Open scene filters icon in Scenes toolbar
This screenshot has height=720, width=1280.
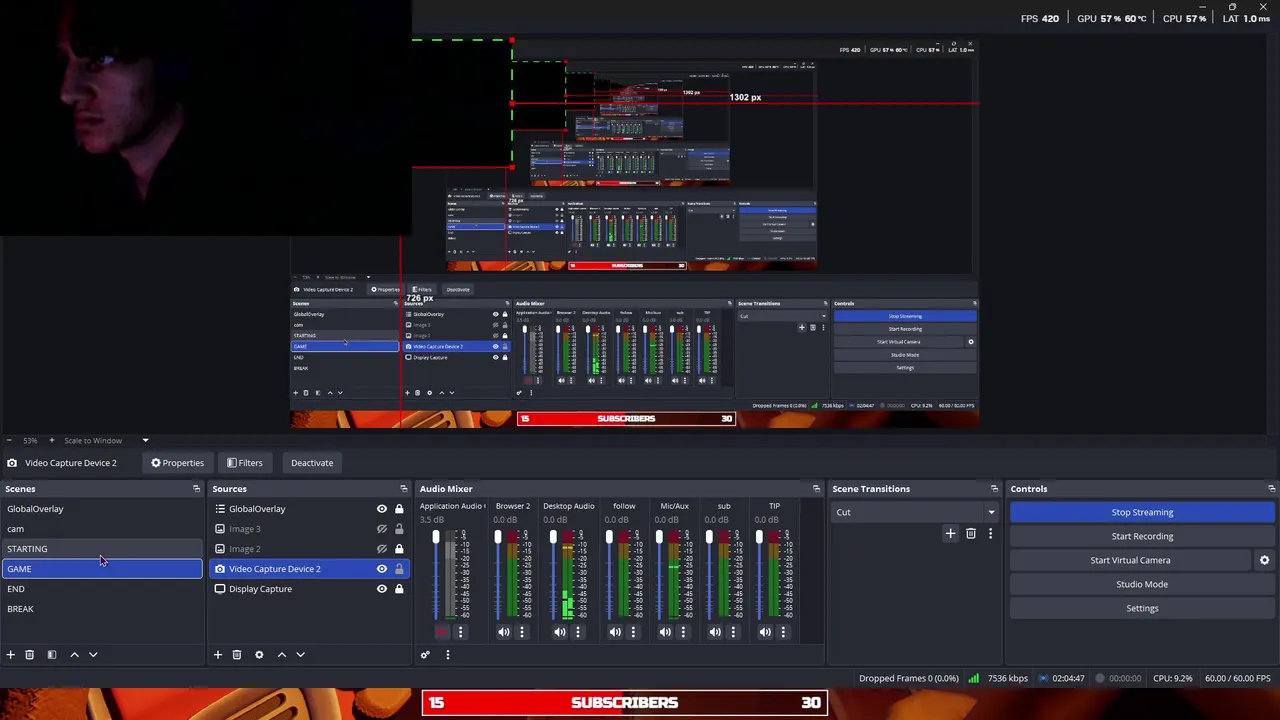[51, 654]
